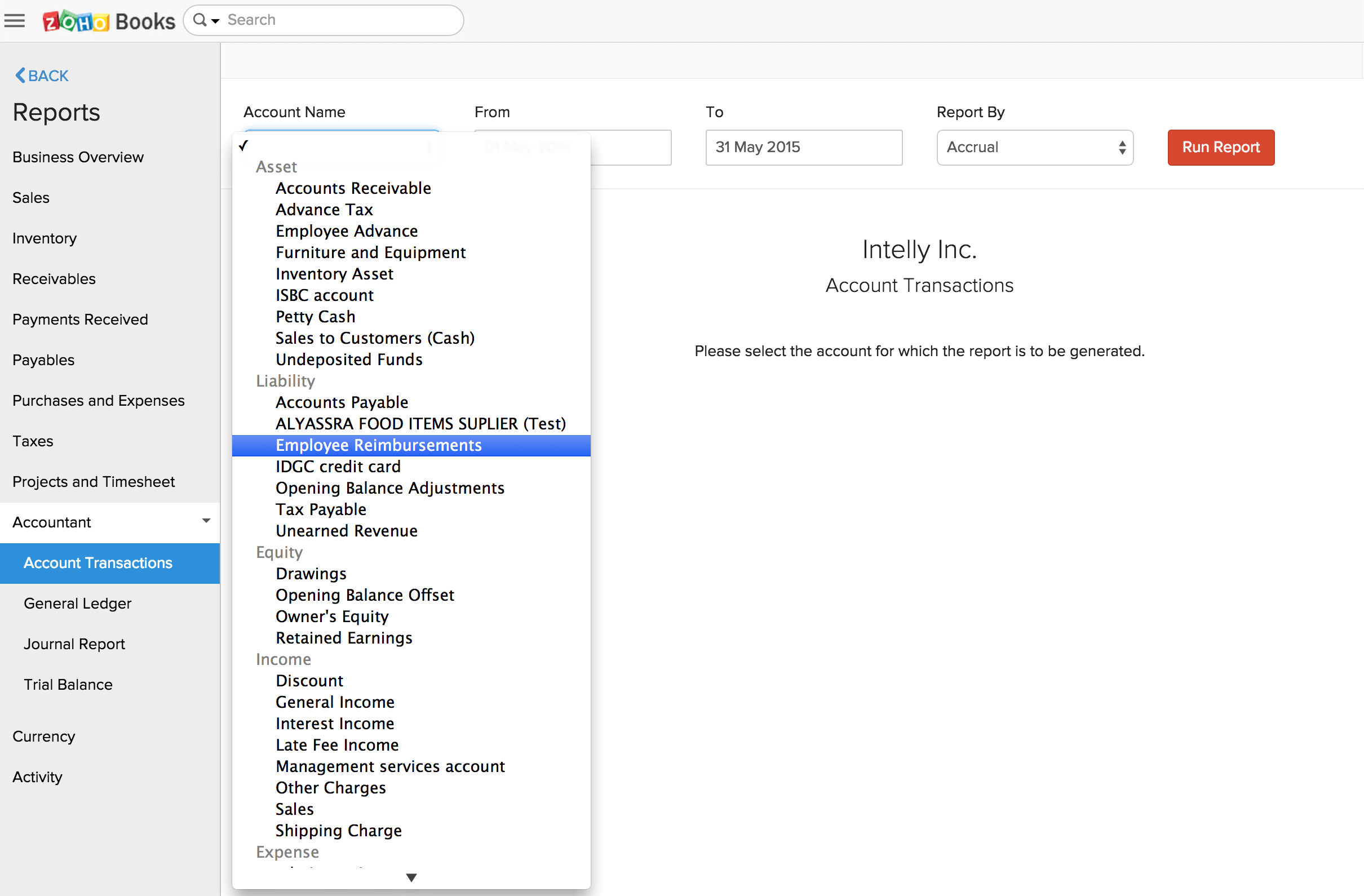
Task: Pick Accounts Receivable account
Action: point(353,188)
